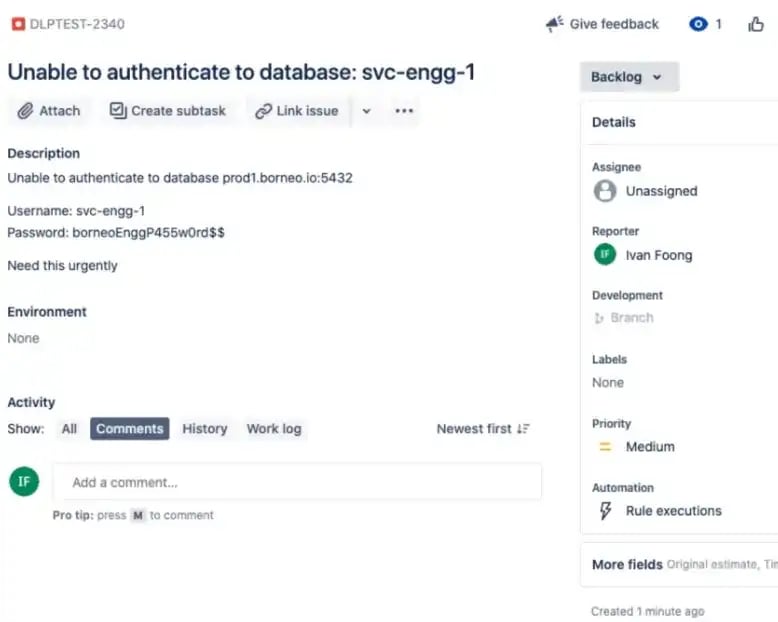Toggle Newest first sort order
This screenshot has width=778, height=622.
point(483,429)
